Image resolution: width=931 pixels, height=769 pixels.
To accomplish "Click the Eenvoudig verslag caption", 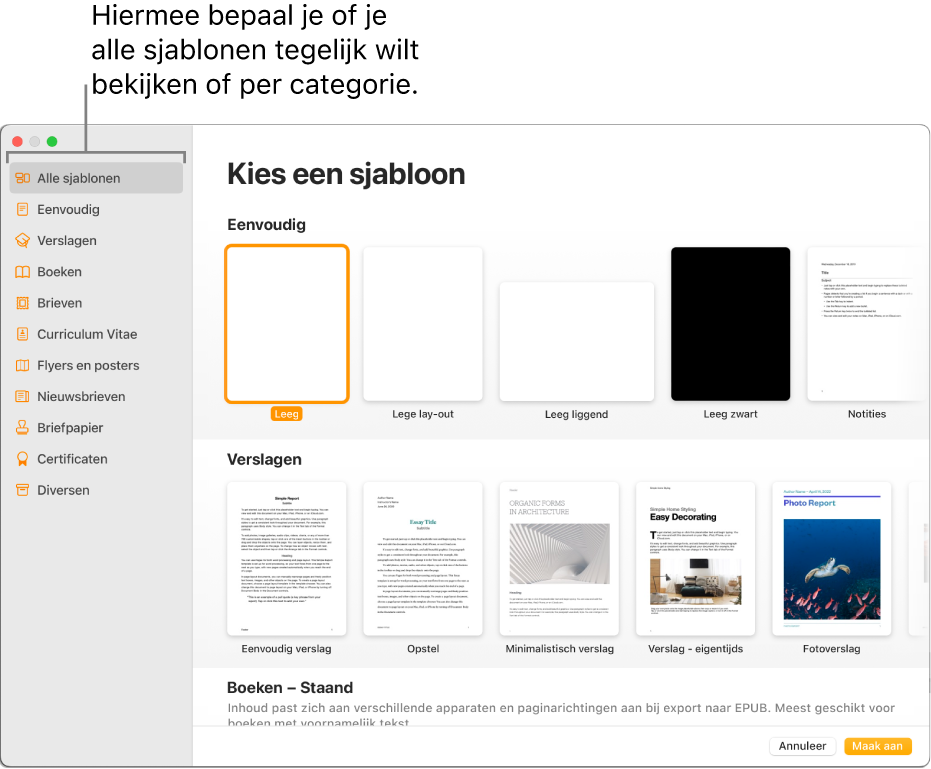I will coord(286,649).
